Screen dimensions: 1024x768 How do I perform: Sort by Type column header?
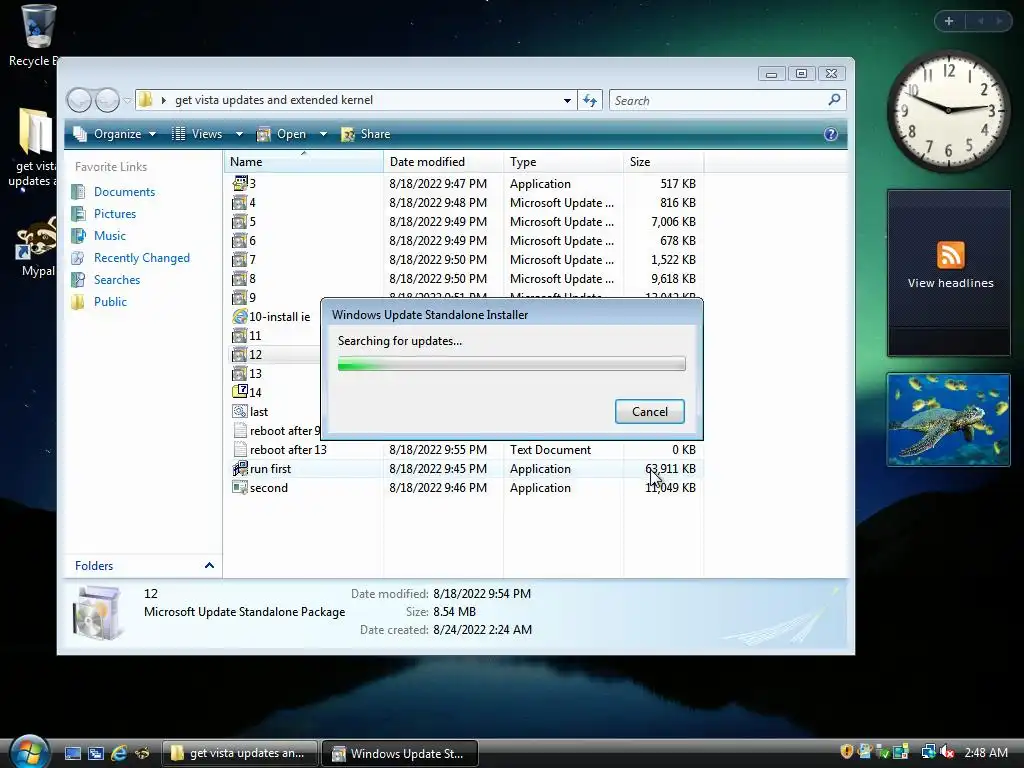pyautogui.click(x=563, y=161)
